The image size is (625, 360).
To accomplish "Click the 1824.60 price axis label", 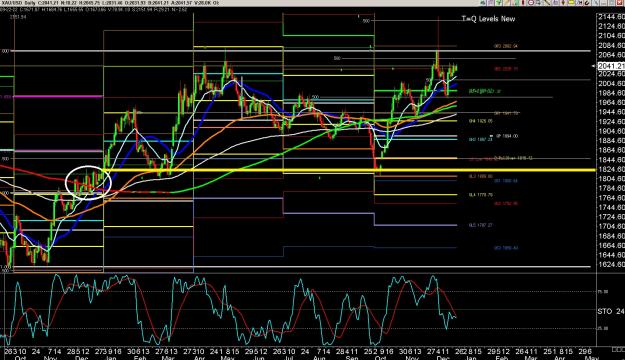I will 611,169.
